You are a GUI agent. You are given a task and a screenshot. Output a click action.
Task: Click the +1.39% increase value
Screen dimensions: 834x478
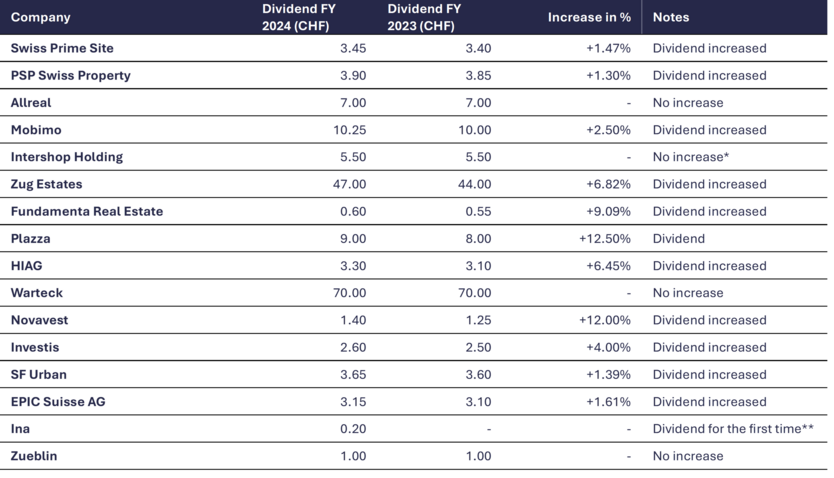(608, 374)
